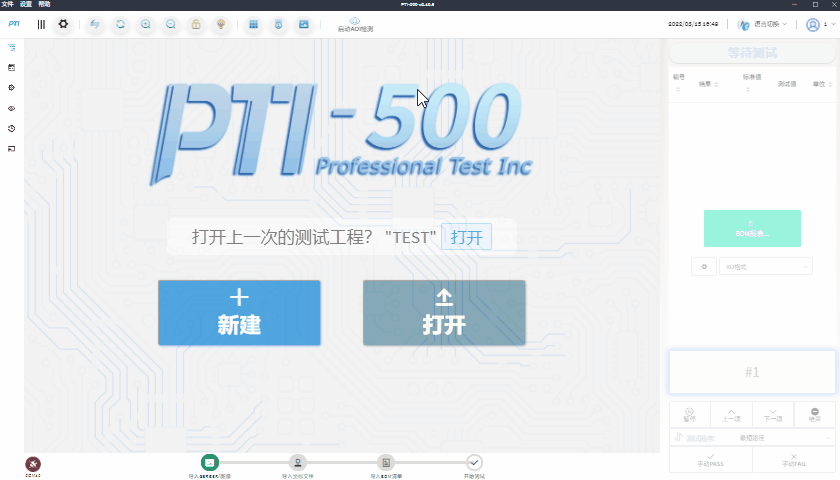
Task: Open the 文件 menu
Action: (x=8, y=4)
